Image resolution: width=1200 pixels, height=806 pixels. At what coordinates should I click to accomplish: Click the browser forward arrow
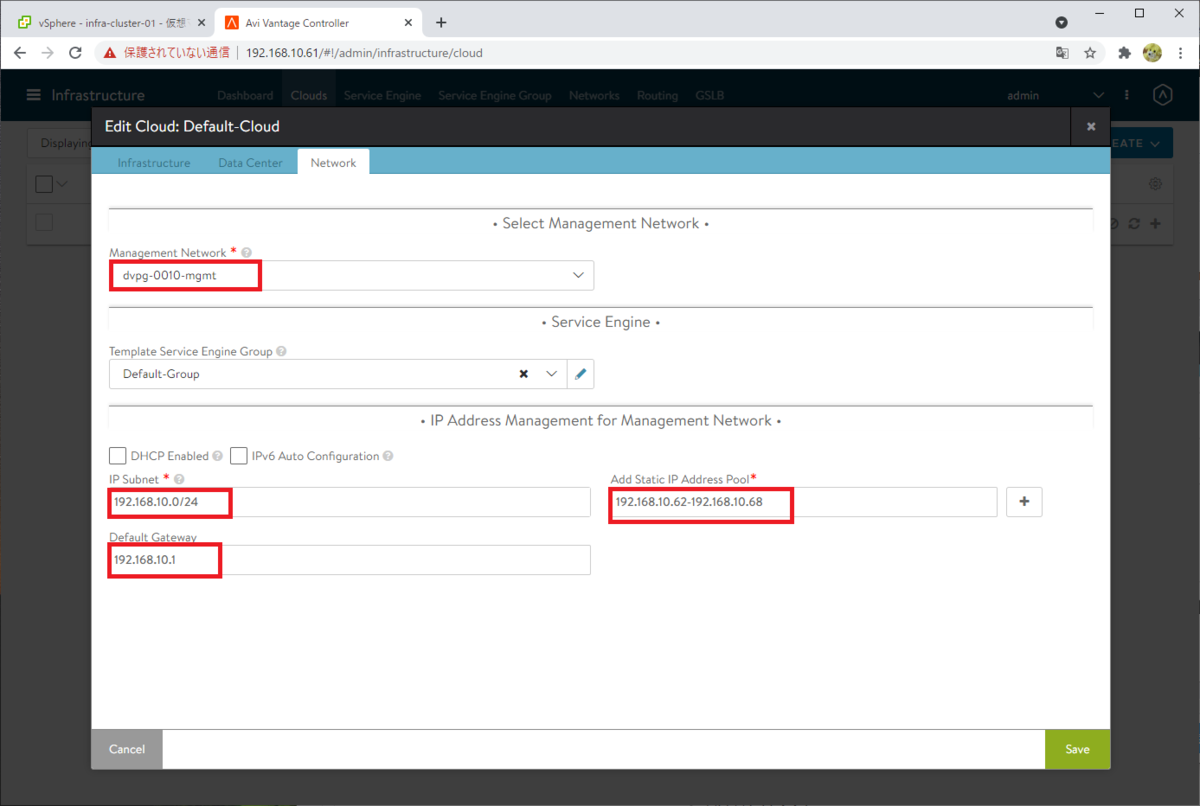[x=47, y=52]
